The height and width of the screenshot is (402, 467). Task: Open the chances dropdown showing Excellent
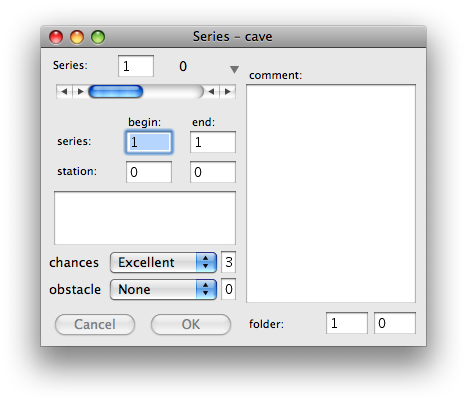tap(163, 262)
